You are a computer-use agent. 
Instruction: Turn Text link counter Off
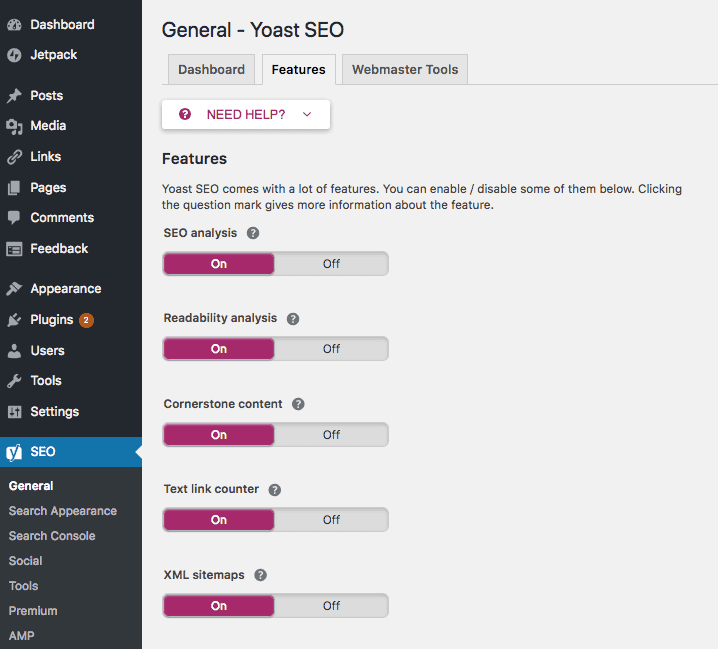pyautogui.click(x=331, y=520)
